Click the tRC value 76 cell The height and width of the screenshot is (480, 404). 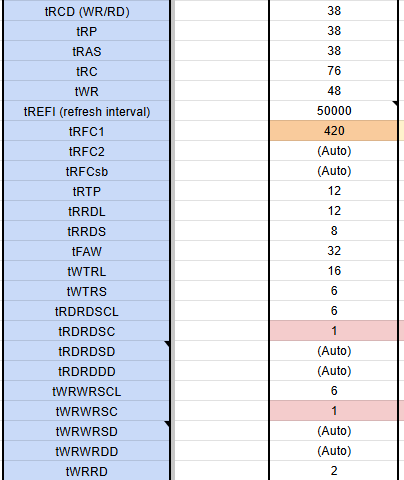tap(334, 71)
